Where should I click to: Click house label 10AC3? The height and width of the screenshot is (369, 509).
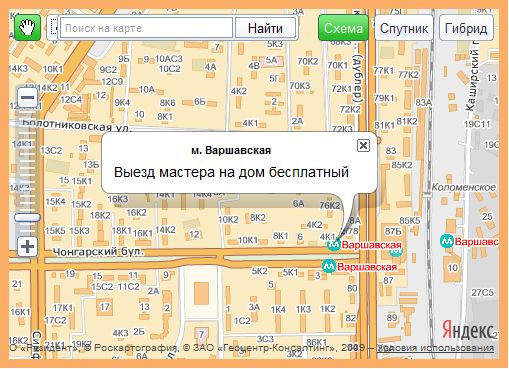click(169, 59)
